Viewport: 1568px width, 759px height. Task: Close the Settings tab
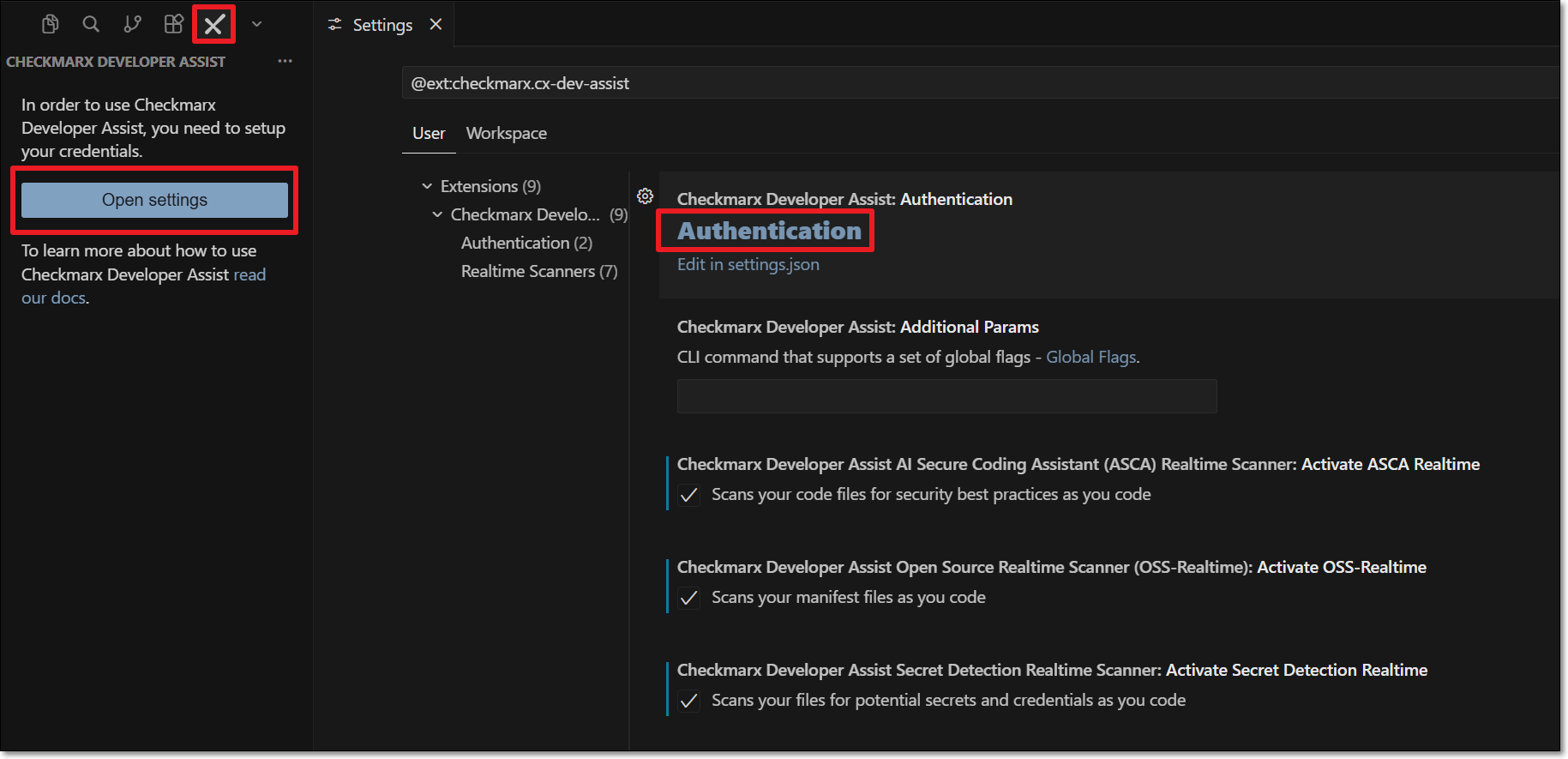[436, 25]
